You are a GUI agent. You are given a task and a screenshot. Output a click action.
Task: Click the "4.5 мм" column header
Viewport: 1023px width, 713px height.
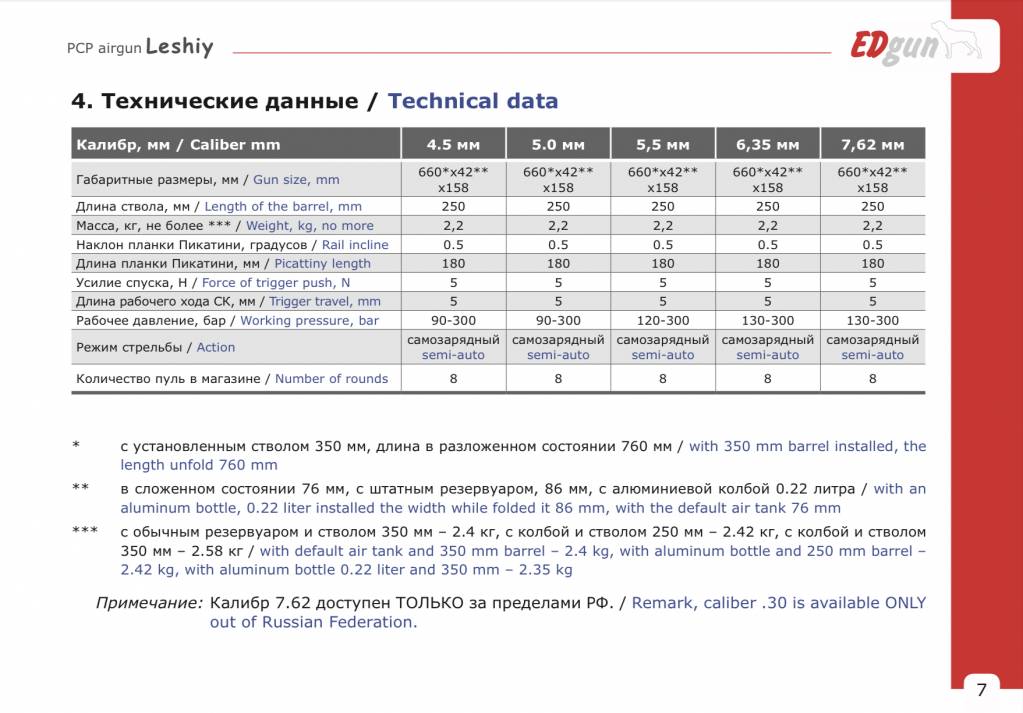click(x=453, y=144)
